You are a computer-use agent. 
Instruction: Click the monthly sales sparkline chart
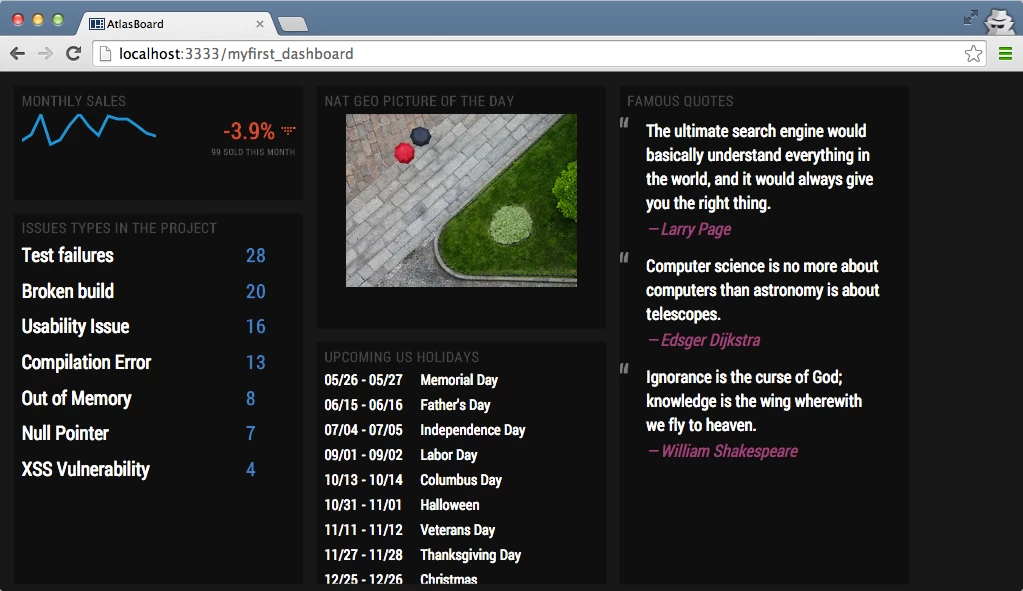point(89,129)
